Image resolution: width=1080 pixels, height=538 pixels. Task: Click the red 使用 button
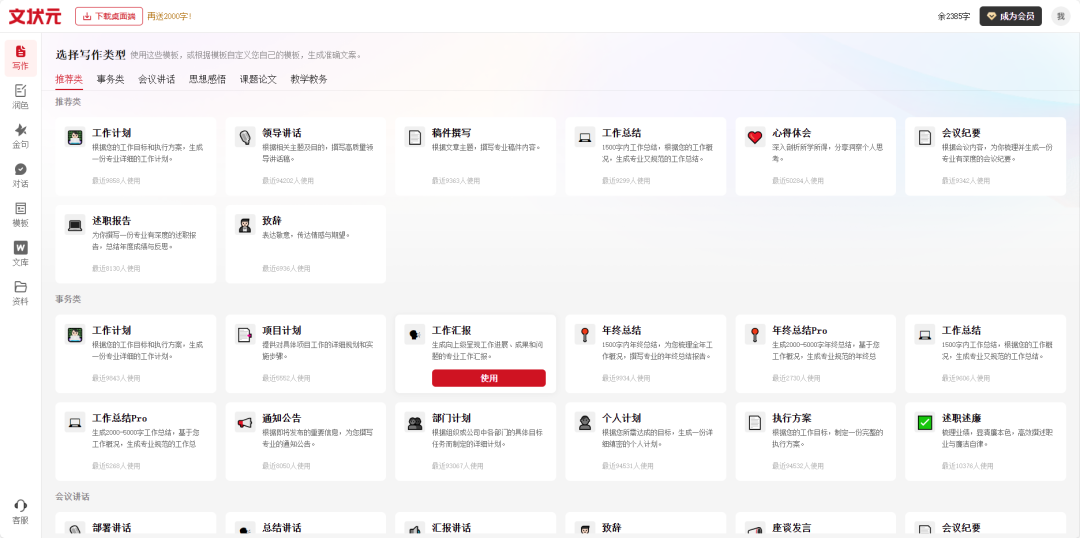[489, 378]
